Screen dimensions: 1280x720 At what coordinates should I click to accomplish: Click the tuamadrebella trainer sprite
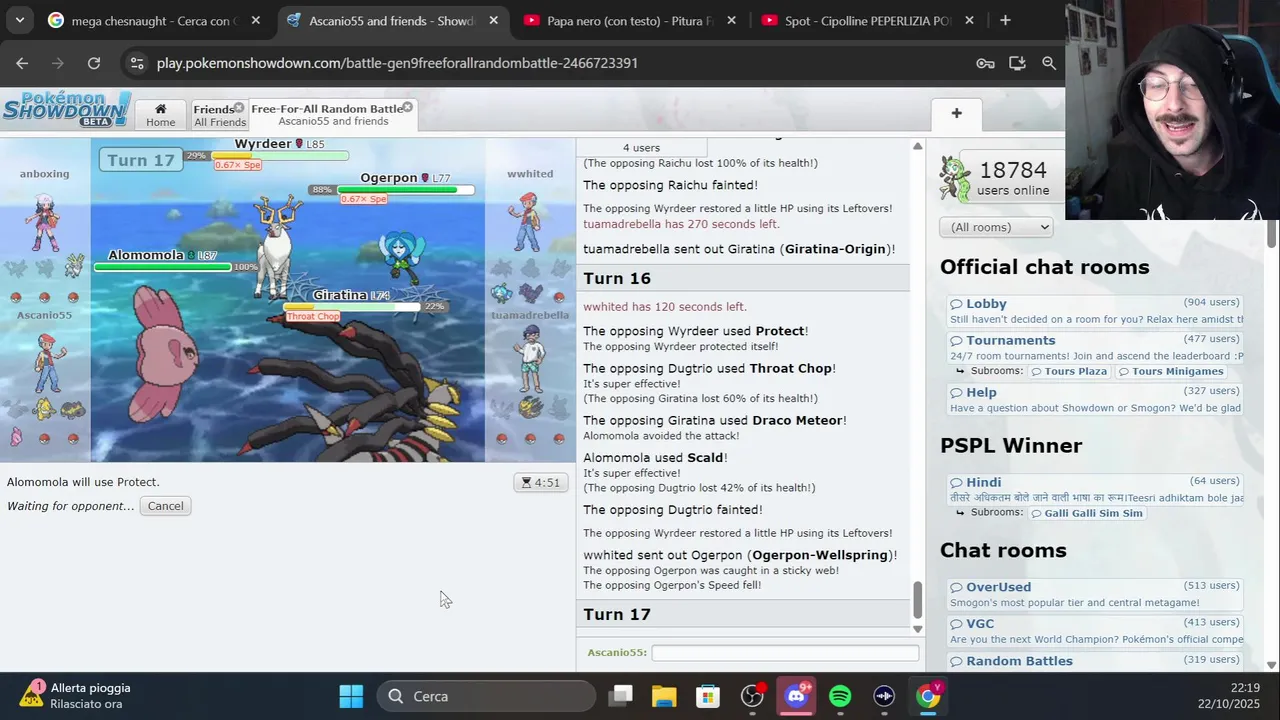(531, 357)
